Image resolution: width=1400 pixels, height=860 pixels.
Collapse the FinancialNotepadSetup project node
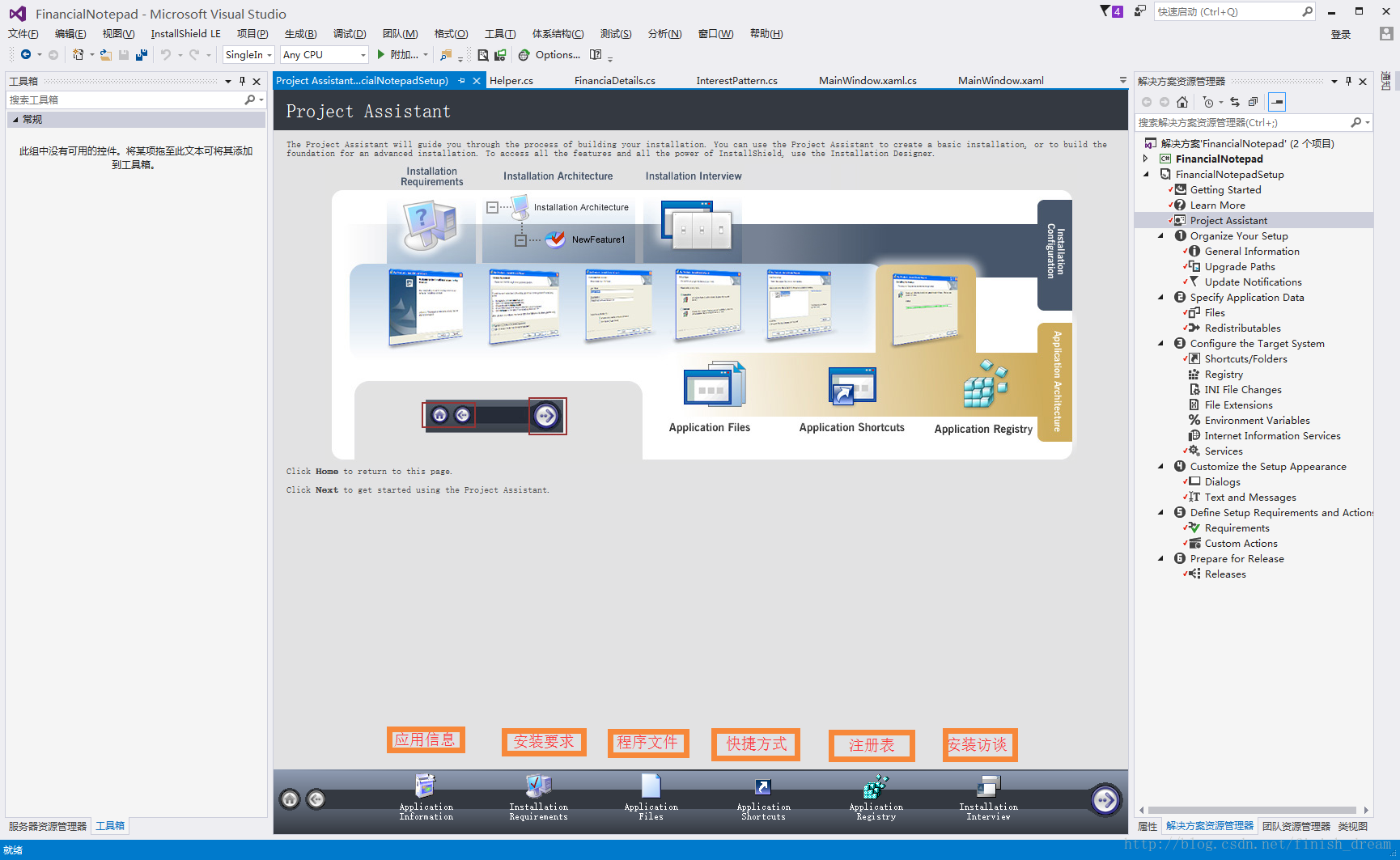click(x=1146, y=174)
